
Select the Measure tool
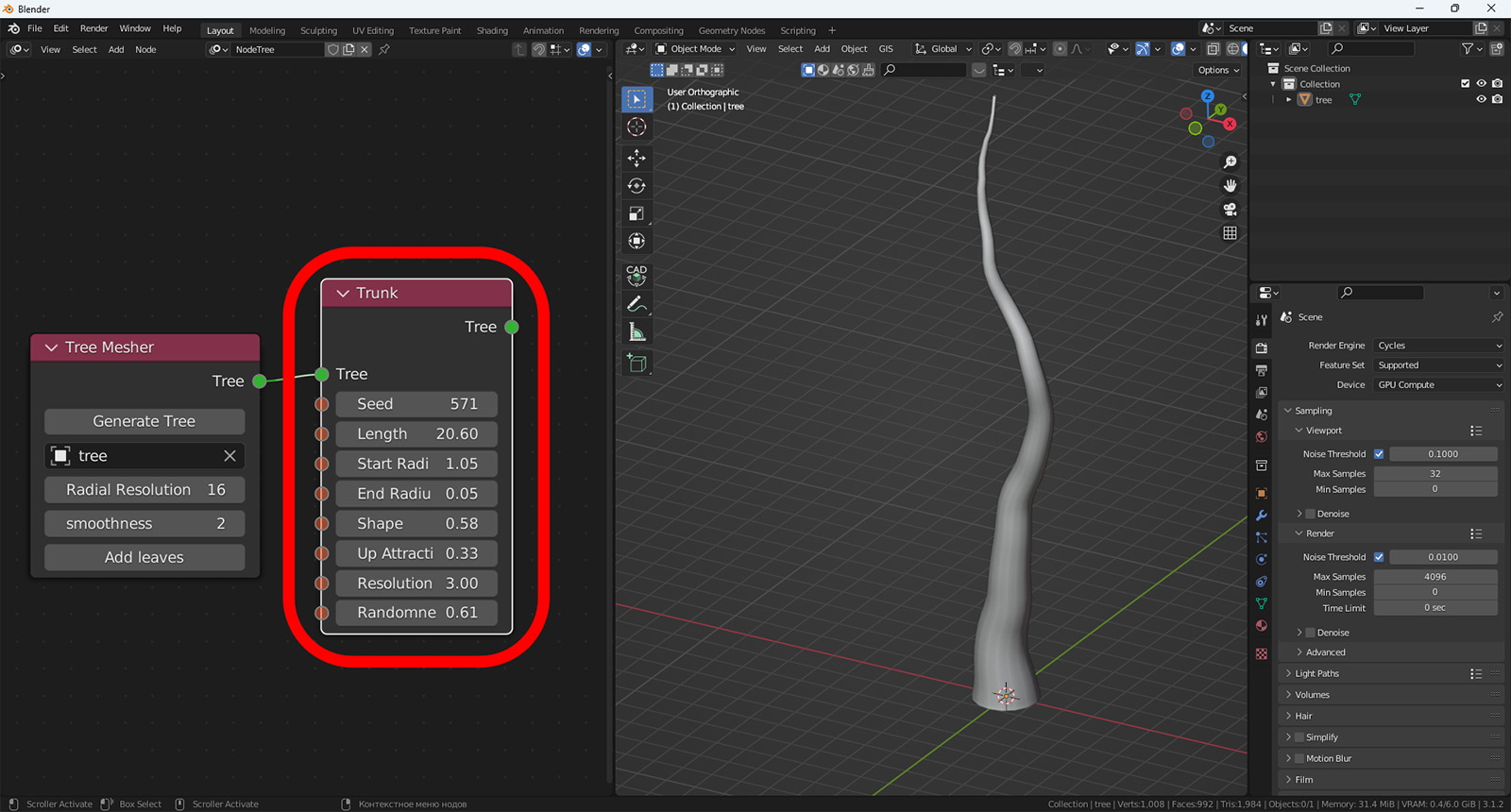point(637,332)
